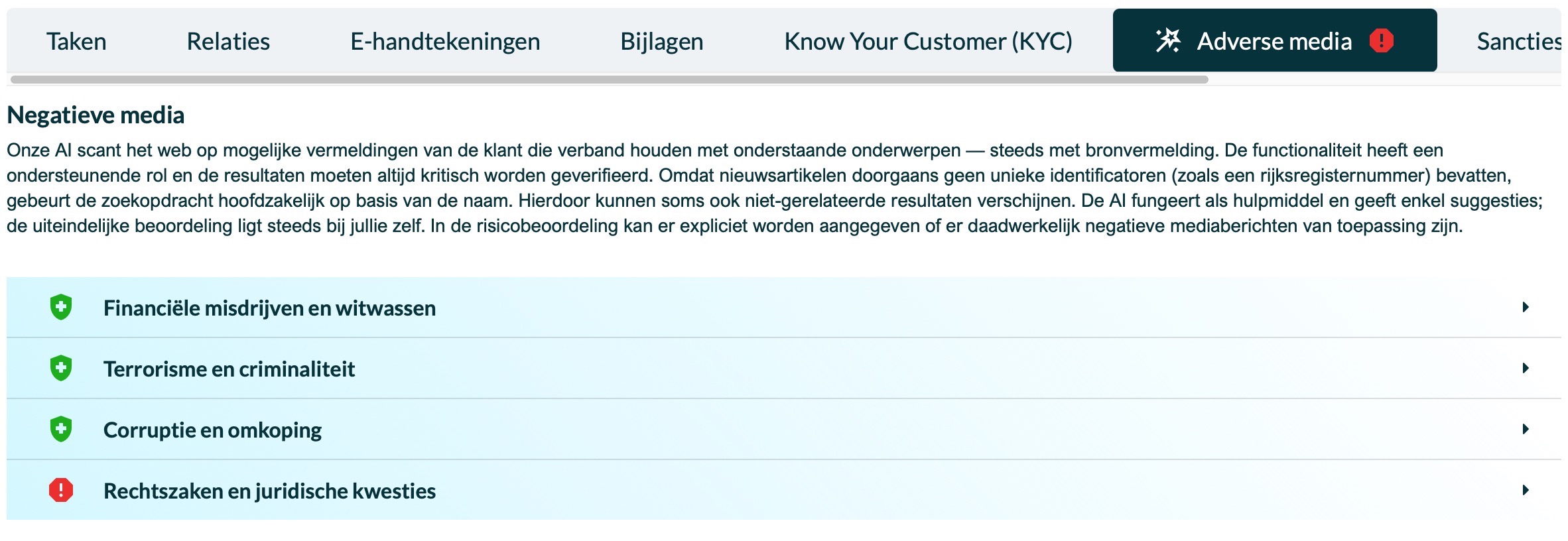Go to the Bijlagen tab

point(662,41)
